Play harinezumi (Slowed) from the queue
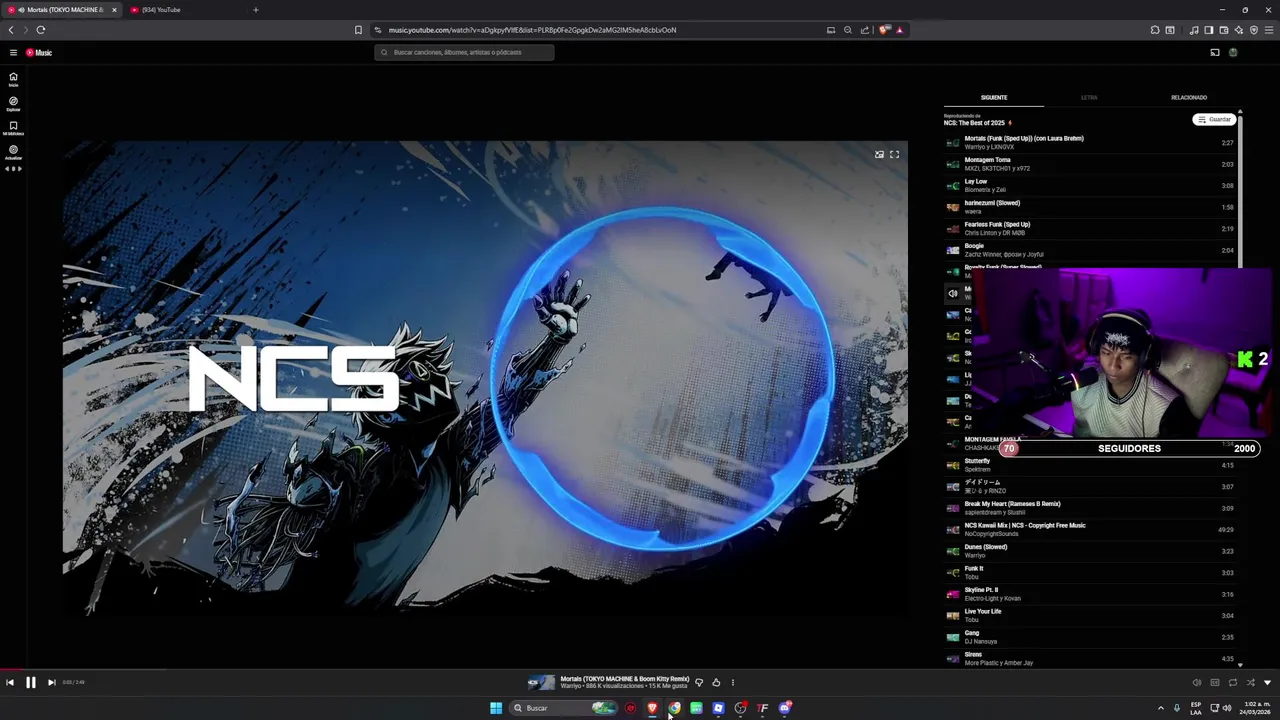This screenshot has height=720, width=1280. [1090, 207]
